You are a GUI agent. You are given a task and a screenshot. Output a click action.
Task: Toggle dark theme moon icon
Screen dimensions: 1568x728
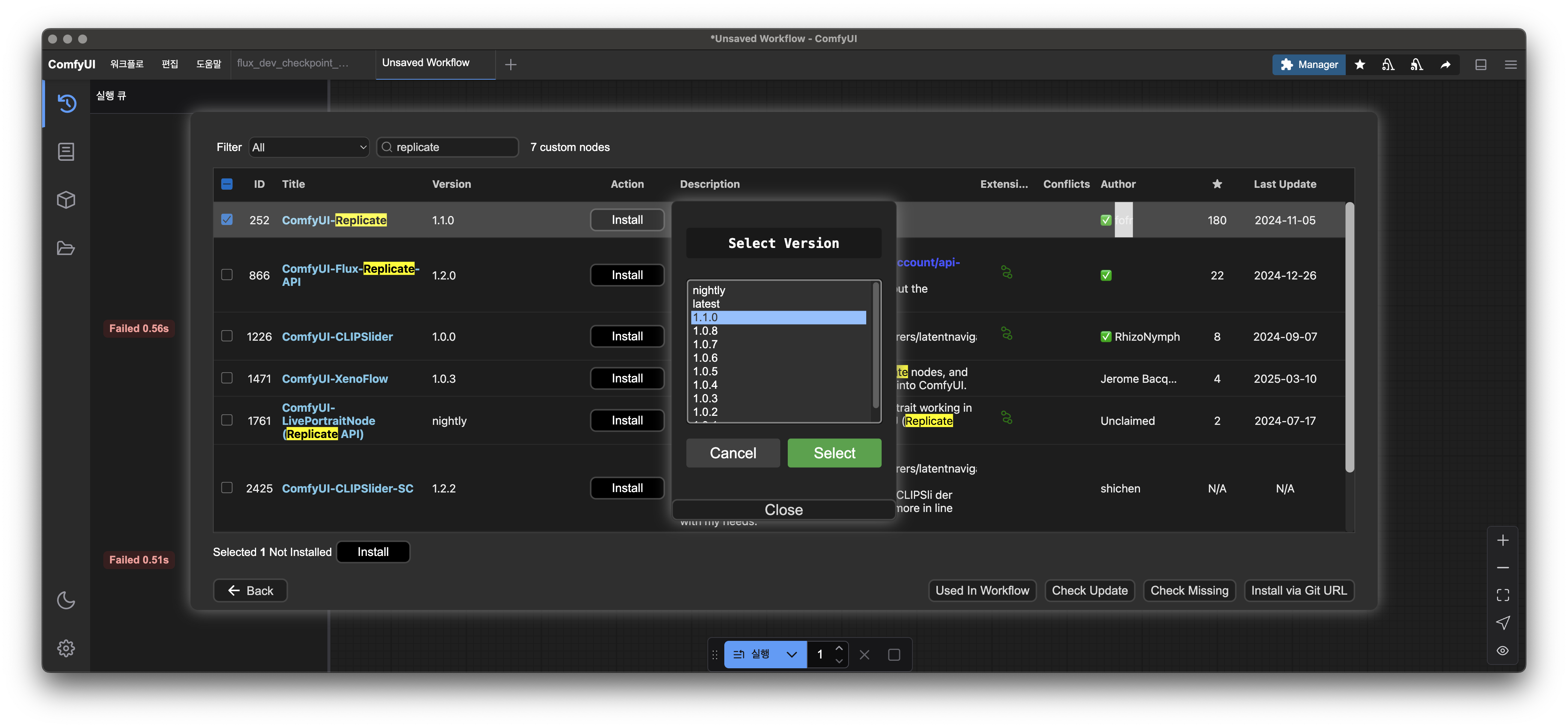click(x=66, y=600)
